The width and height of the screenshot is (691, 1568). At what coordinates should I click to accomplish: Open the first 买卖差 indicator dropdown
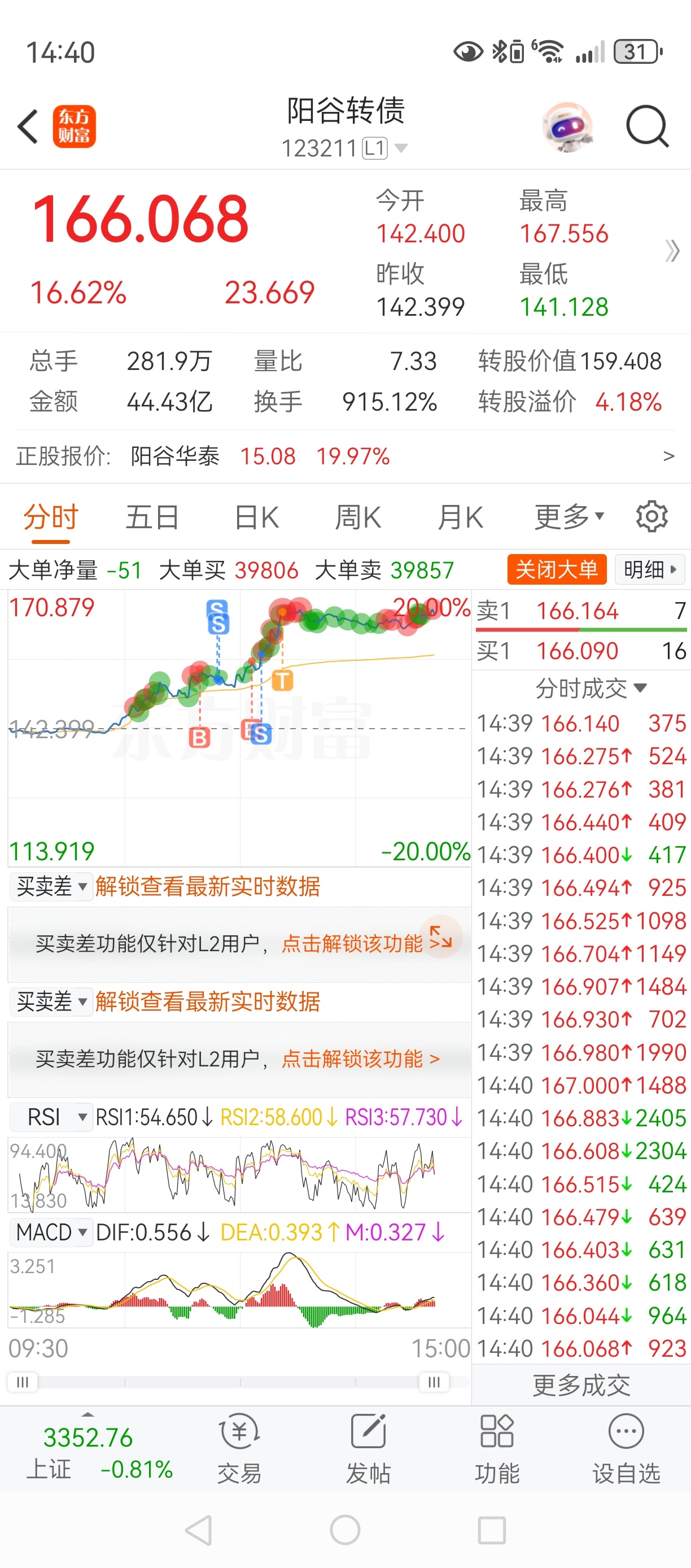point(52,886)
